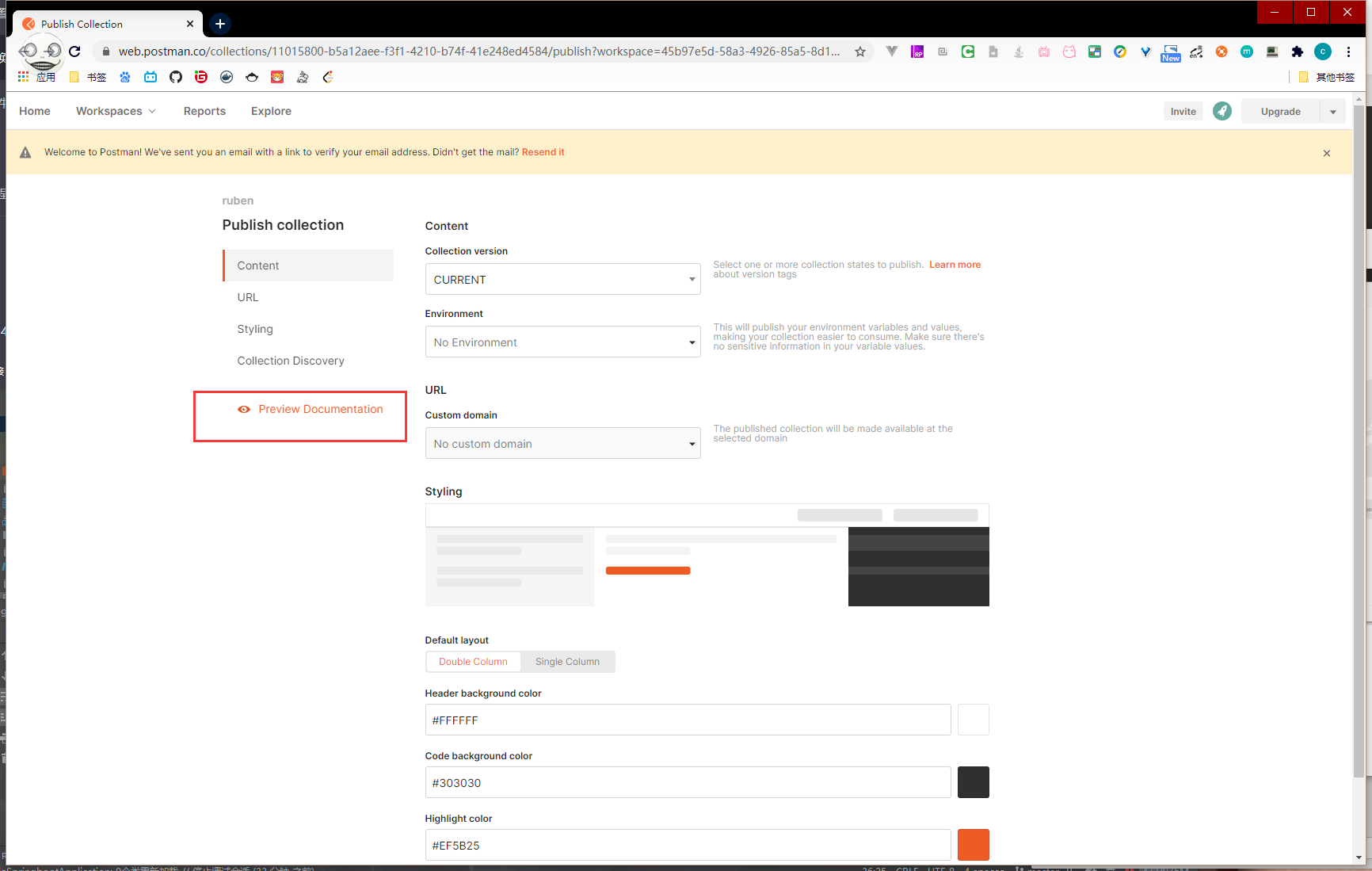Pick the code background dark color swatch
Image resolution: width=1372 pixels, height=871 pixels.
pyautogui.click(x=974, y=782)
